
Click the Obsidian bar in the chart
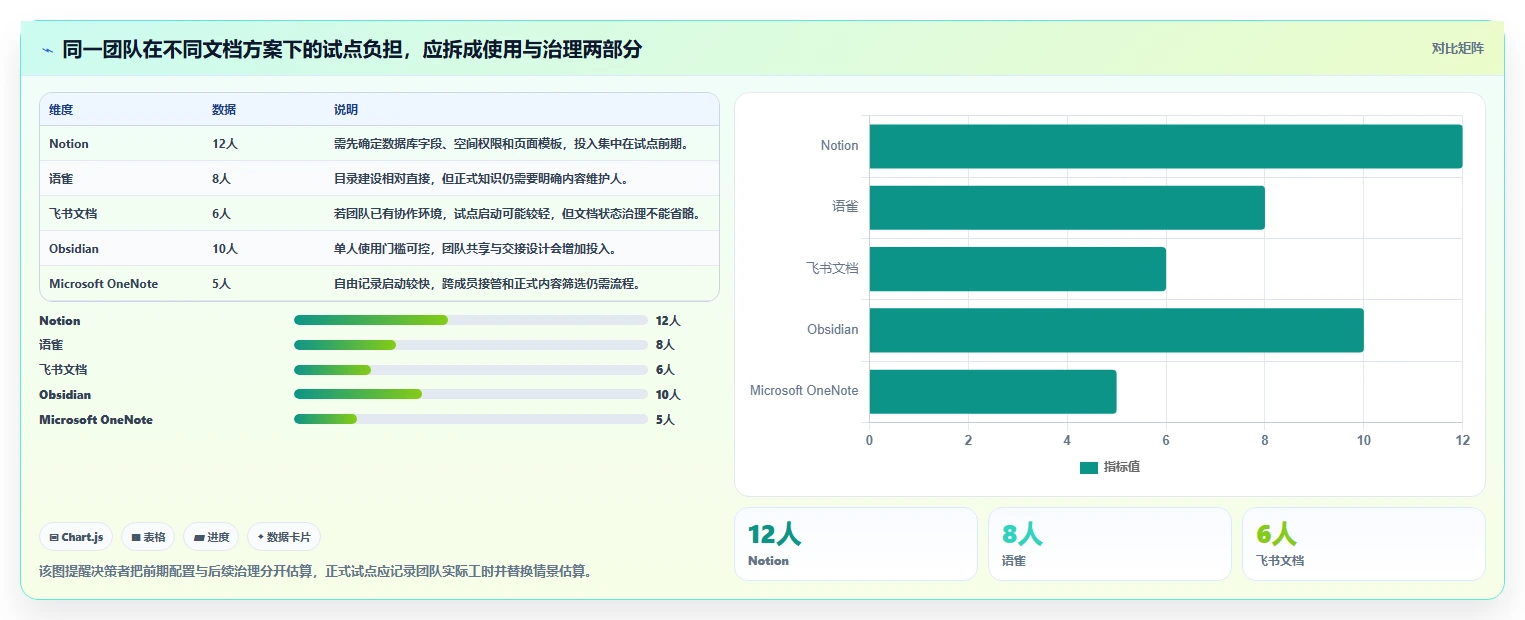click(x=1116, y=330)
